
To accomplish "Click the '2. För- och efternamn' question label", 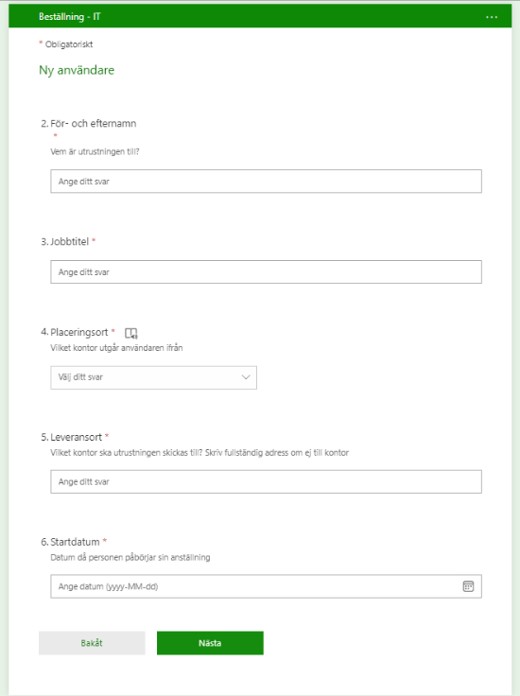I will (89, 123).
